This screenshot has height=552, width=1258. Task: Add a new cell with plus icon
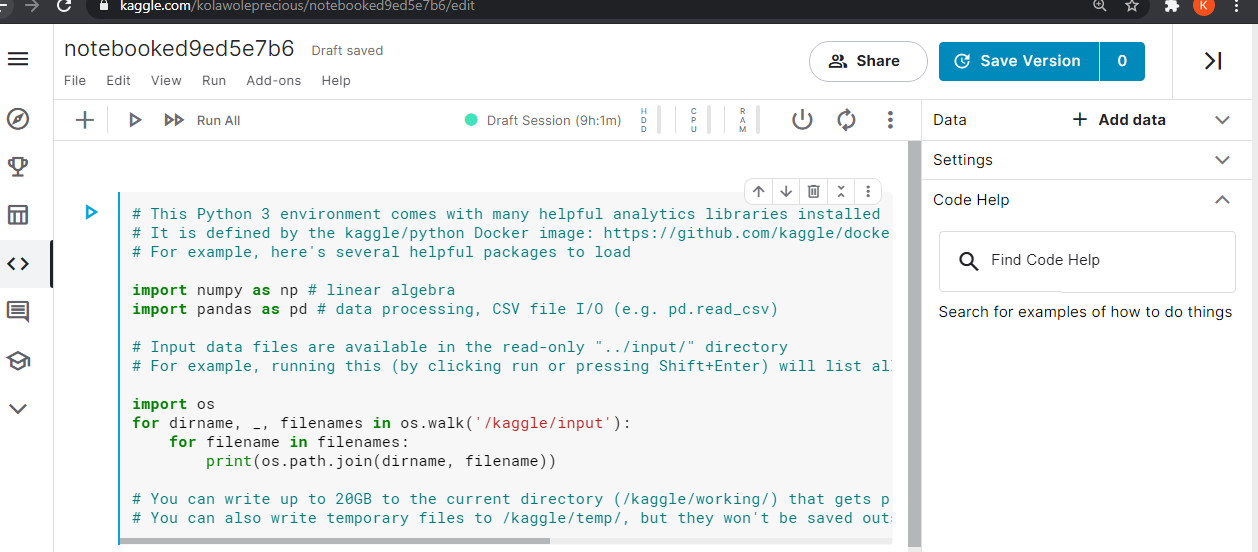pyautogui.click(x=85, y=120)
